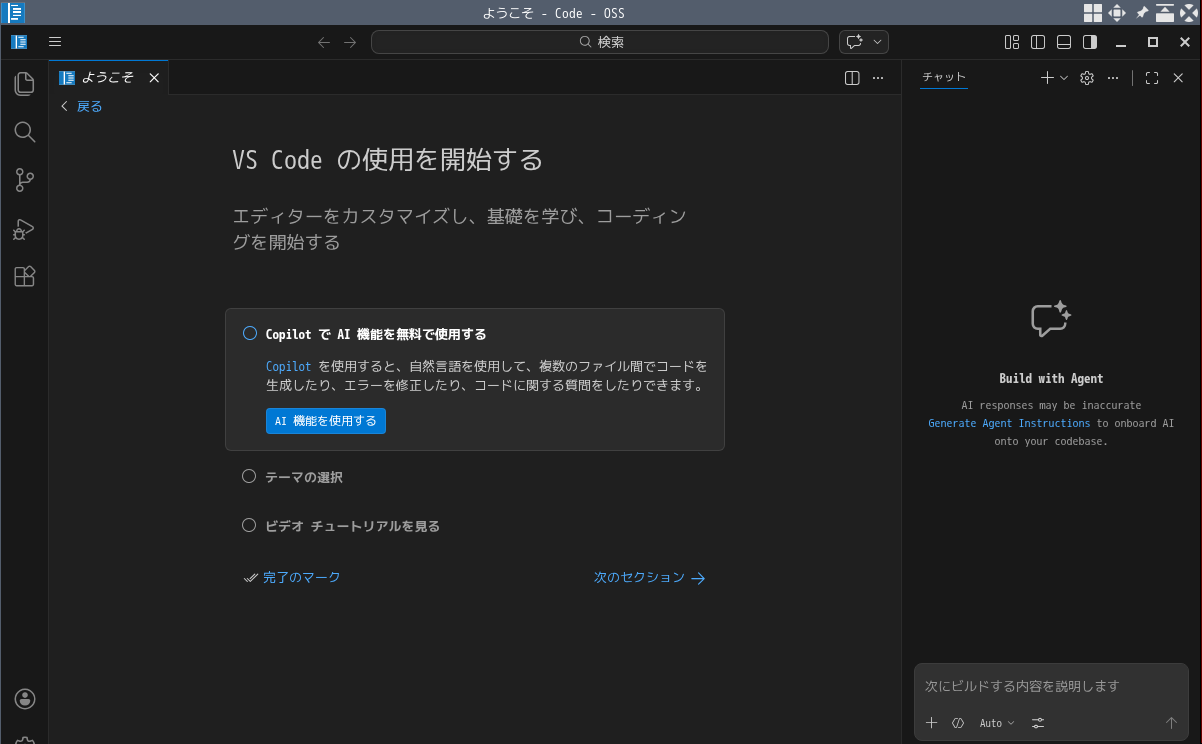Click the Copilot link in description
Viewport: 1202px width, 744px height.
click(289, 366)
